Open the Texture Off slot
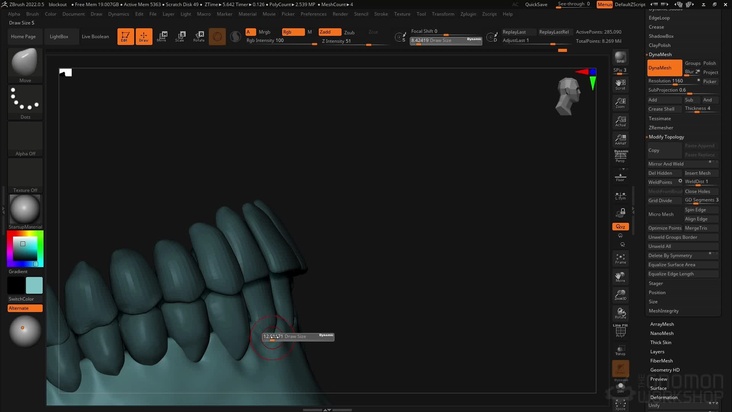 (25, 173)
